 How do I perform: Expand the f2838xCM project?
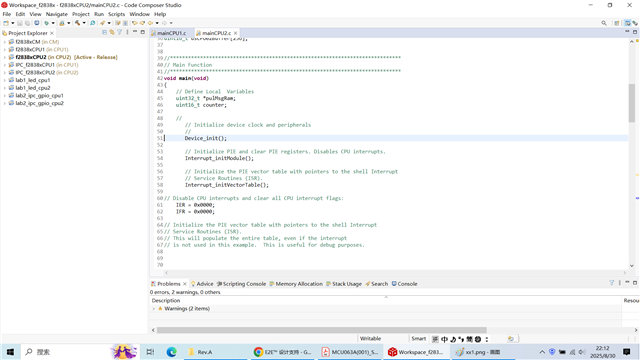pos(4,42)
